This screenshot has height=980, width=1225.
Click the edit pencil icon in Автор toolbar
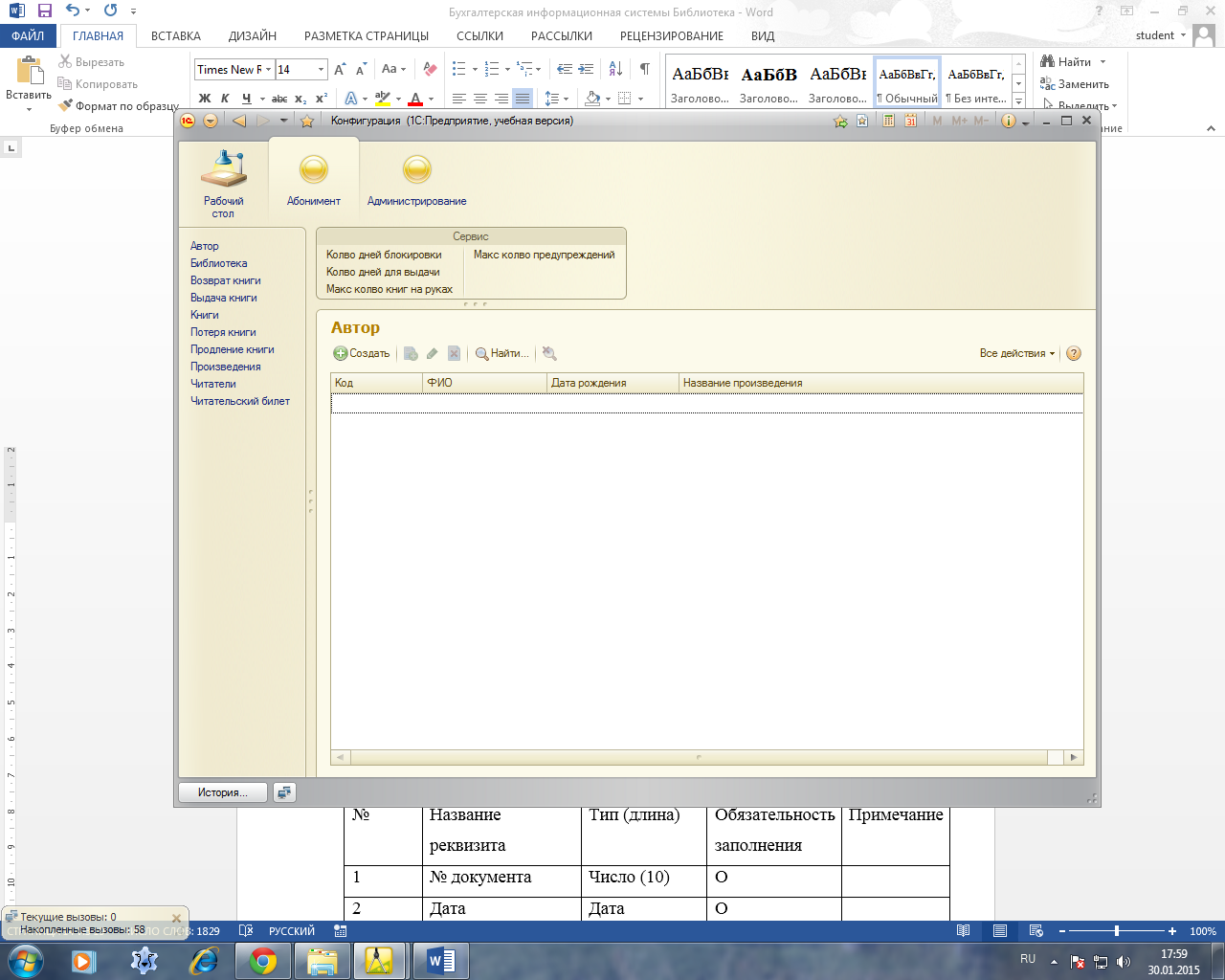[x=433, y=353]
